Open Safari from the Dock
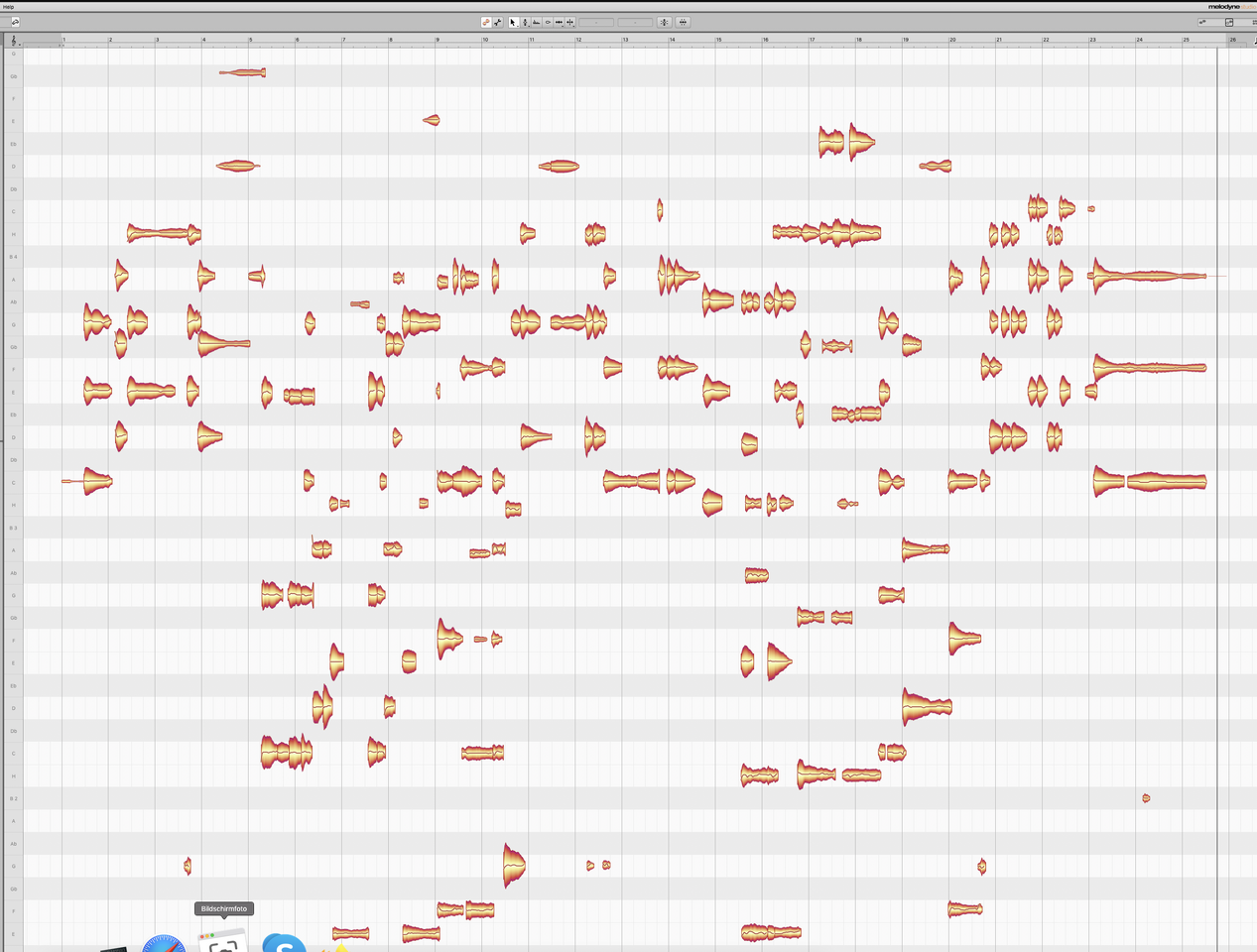 [x=164, y=943]
